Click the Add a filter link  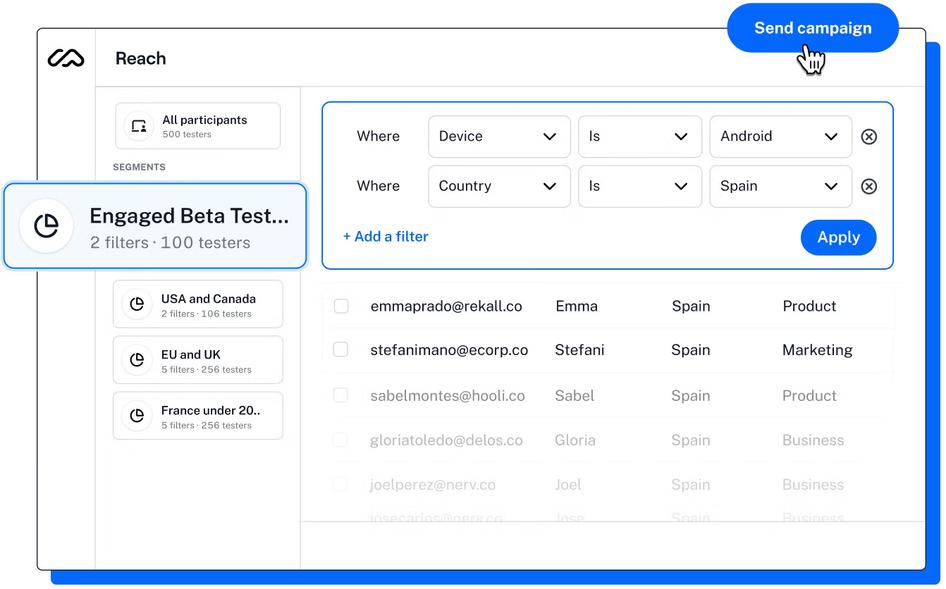pos(385,236)
